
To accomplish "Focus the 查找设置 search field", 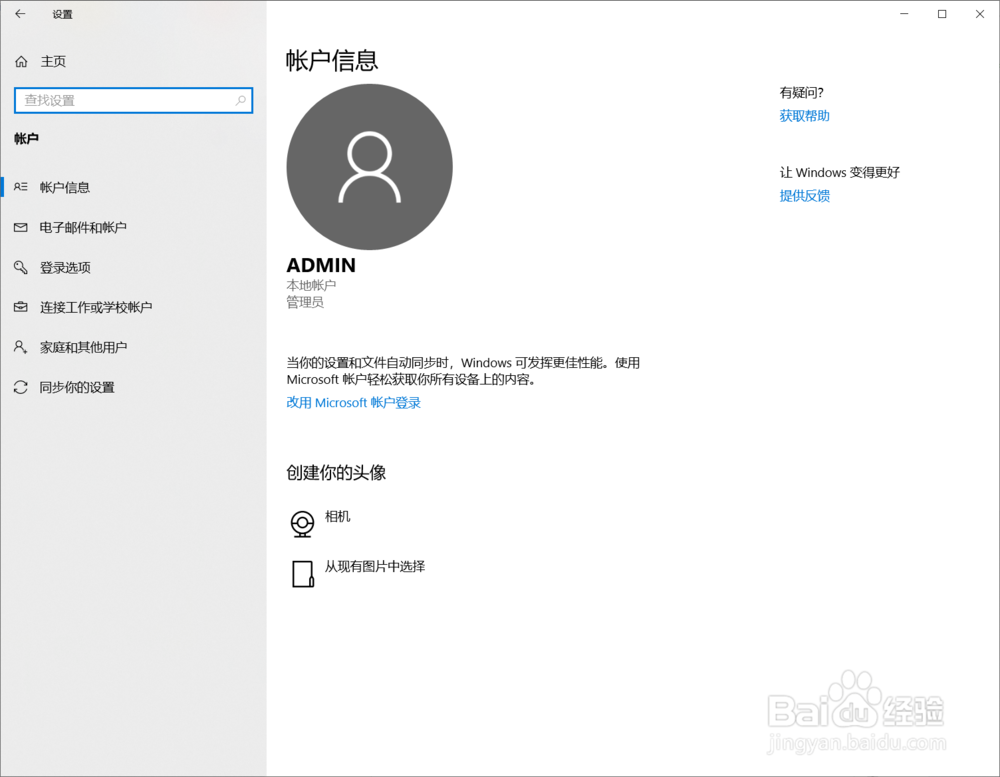I will 133,100.
